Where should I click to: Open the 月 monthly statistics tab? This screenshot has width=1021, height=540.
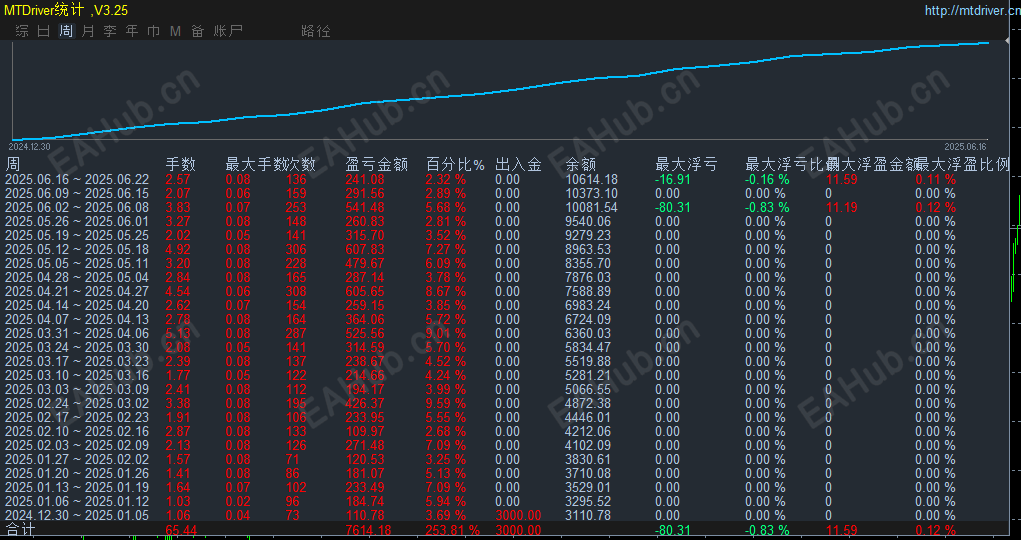[88, 31]
